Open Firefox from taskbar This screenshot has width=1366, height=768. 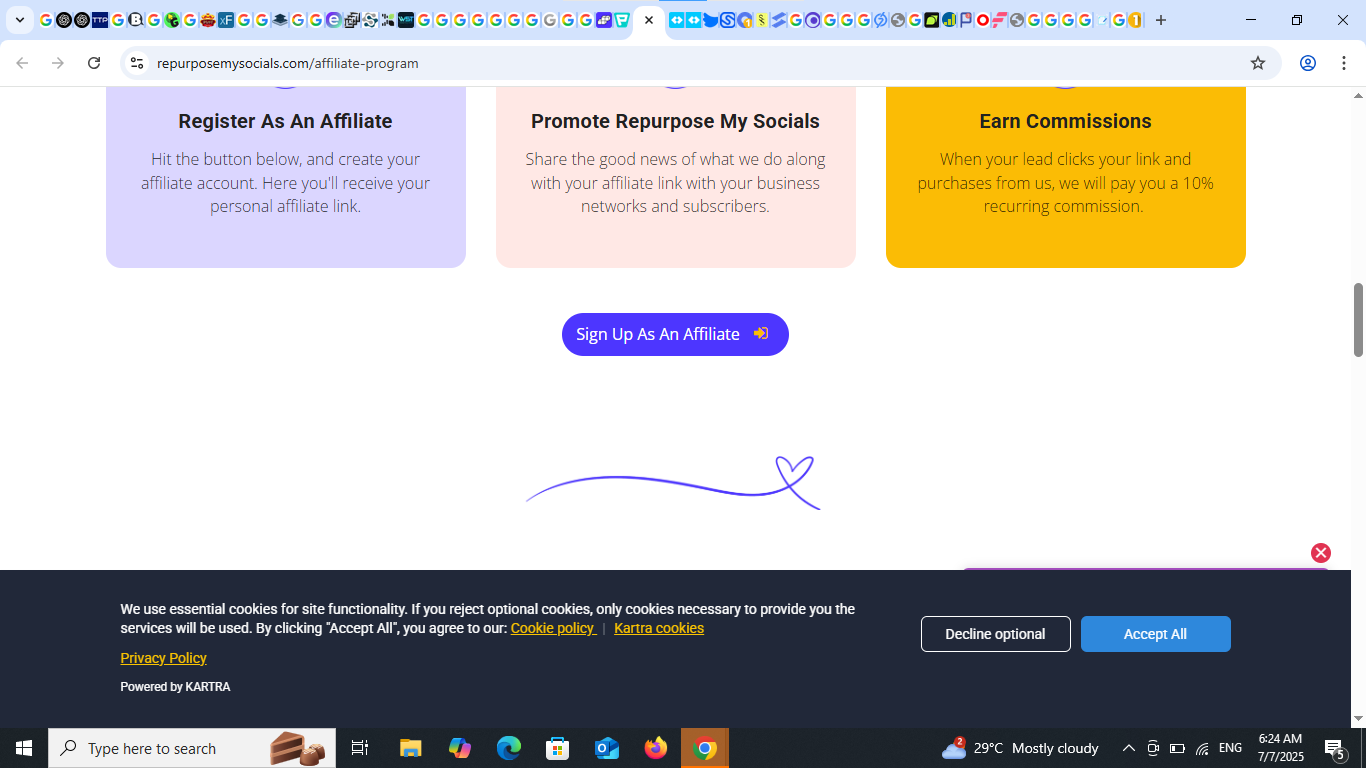tap(656, 748)
